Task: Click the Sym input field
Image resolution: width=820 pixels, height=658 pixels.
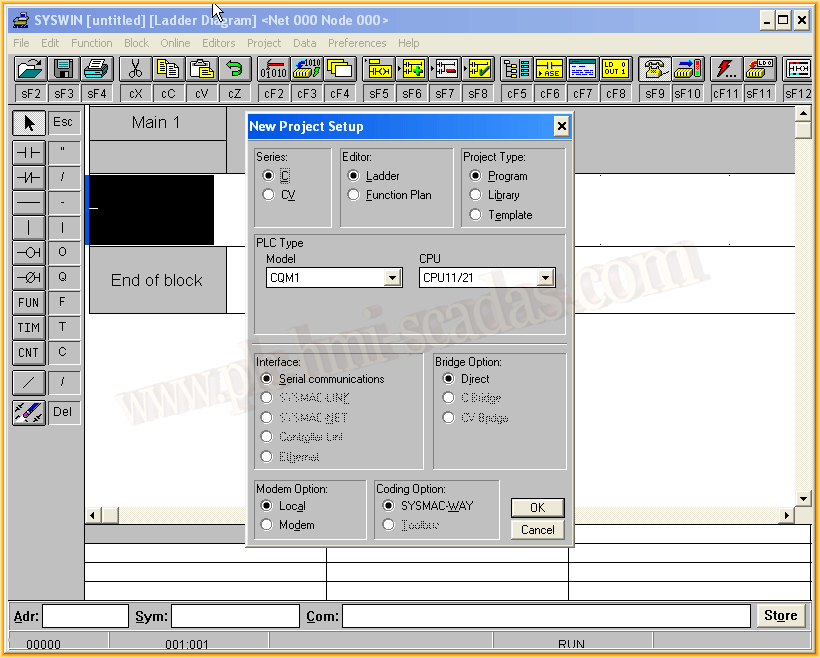Action: pyautogui.click(x=234, y=616)
